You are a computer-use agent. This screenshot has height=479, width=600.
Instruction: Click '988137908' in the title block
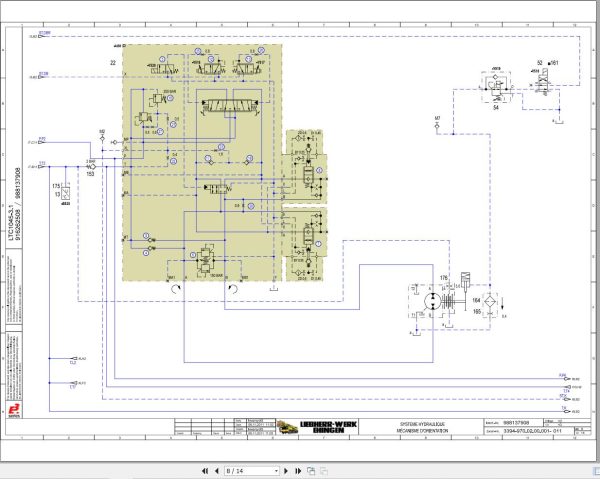click(x=516, y=423)
